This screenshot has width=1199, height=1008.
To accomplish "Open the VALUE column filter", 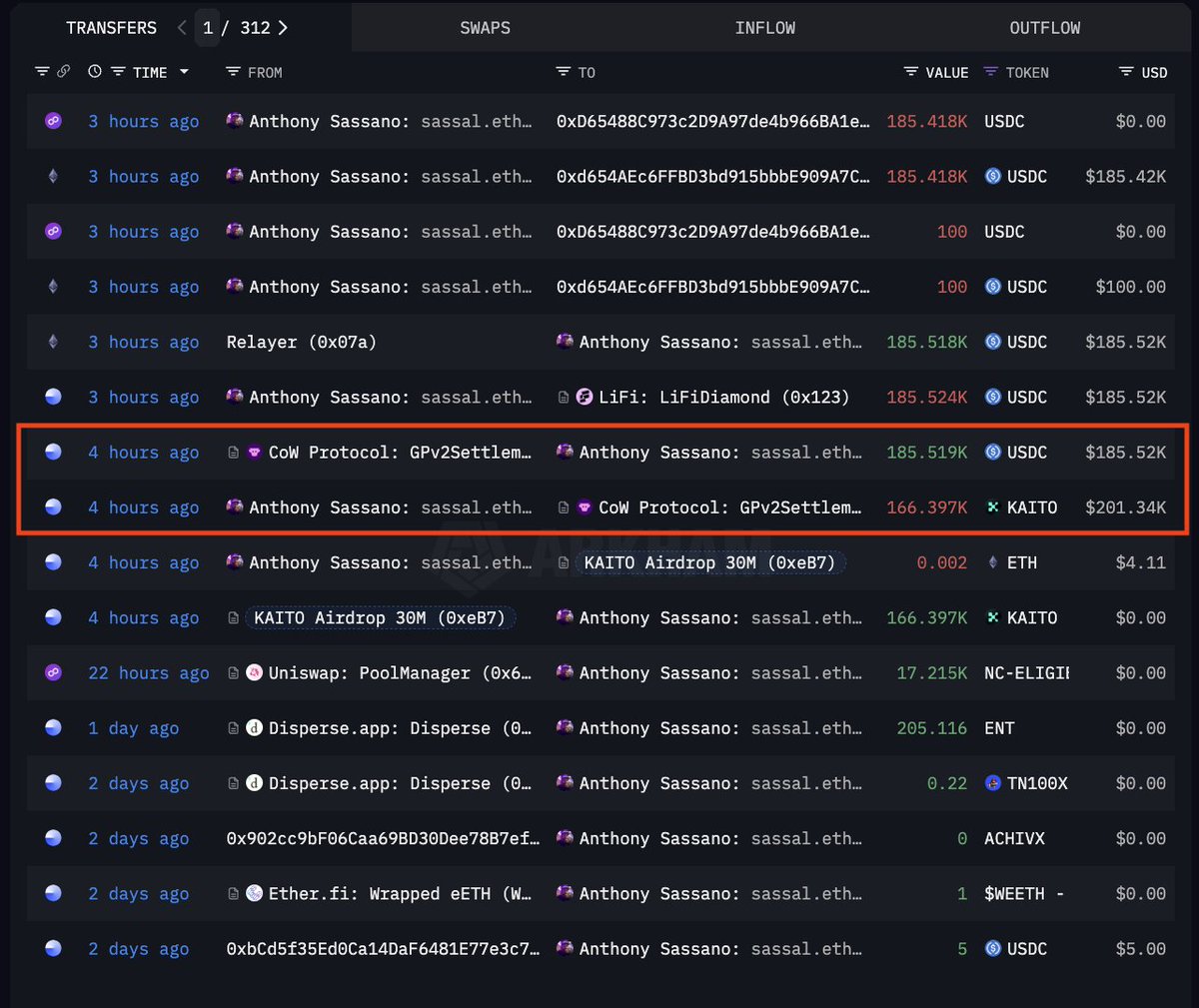I will click(x=911, y=72).
